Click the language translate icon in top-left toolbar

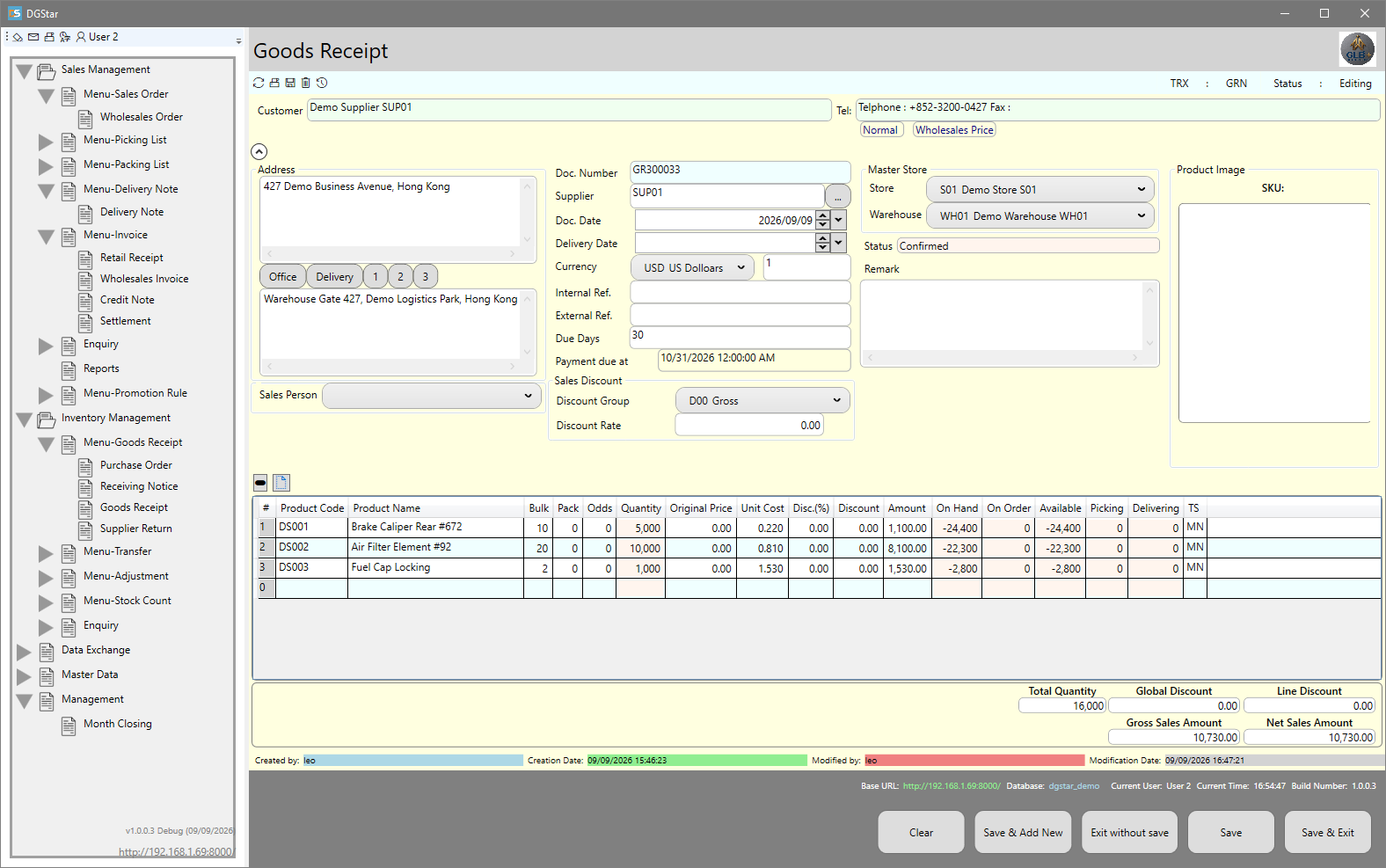point(65,37)
